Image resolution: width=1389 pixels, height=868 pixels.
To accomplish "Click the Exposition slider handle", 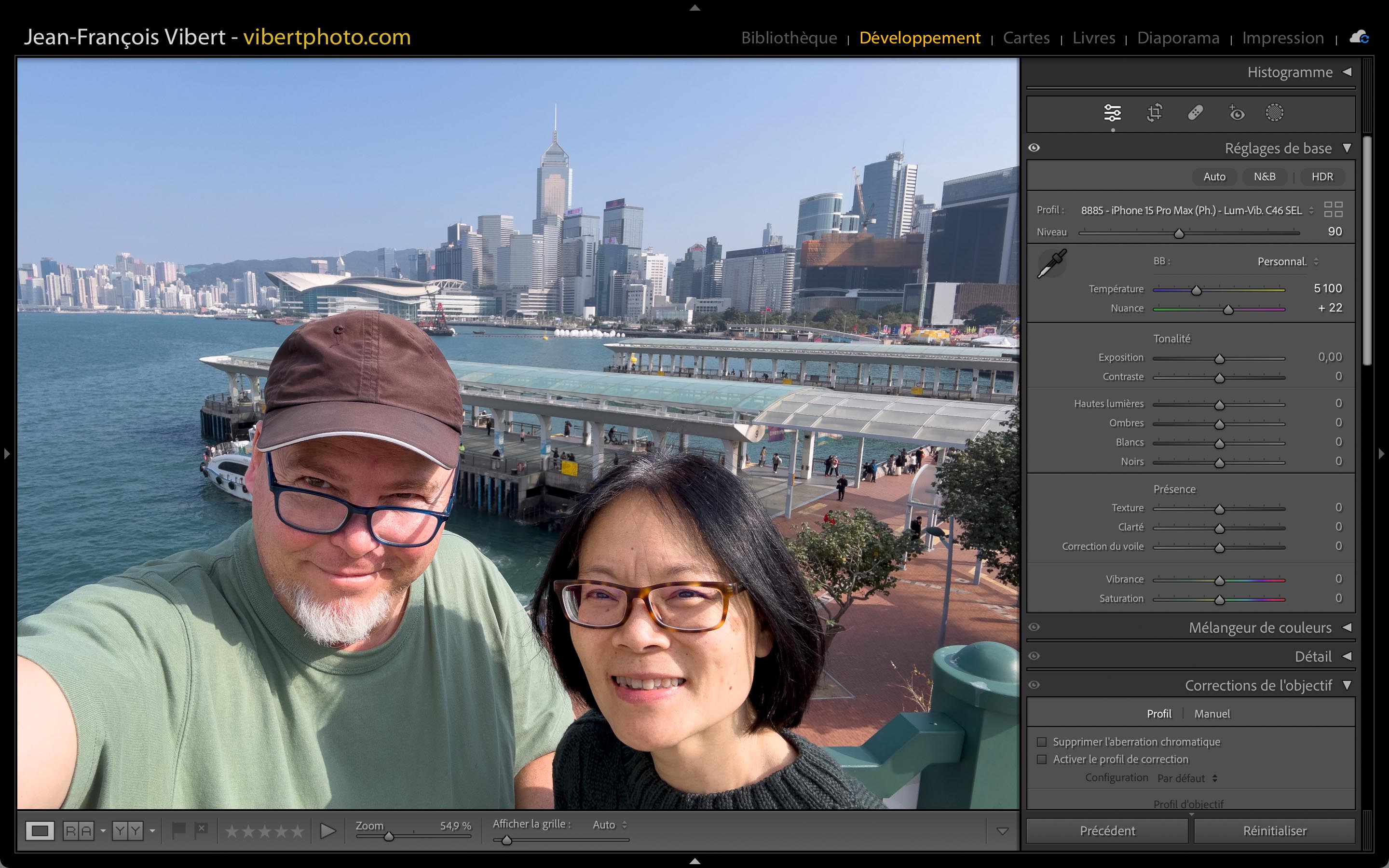I will pyautogui.click(x=1219, y=359).
